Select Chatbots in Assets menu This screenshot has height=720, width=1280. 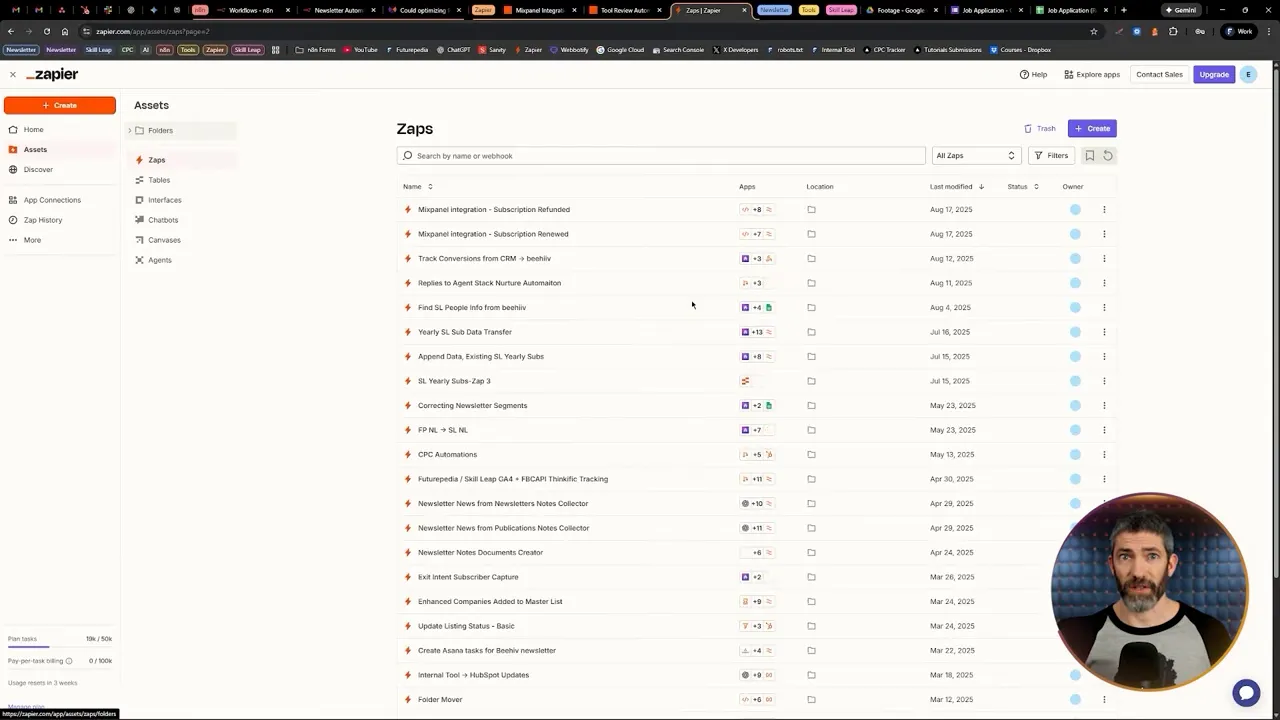tap(163, 220)
